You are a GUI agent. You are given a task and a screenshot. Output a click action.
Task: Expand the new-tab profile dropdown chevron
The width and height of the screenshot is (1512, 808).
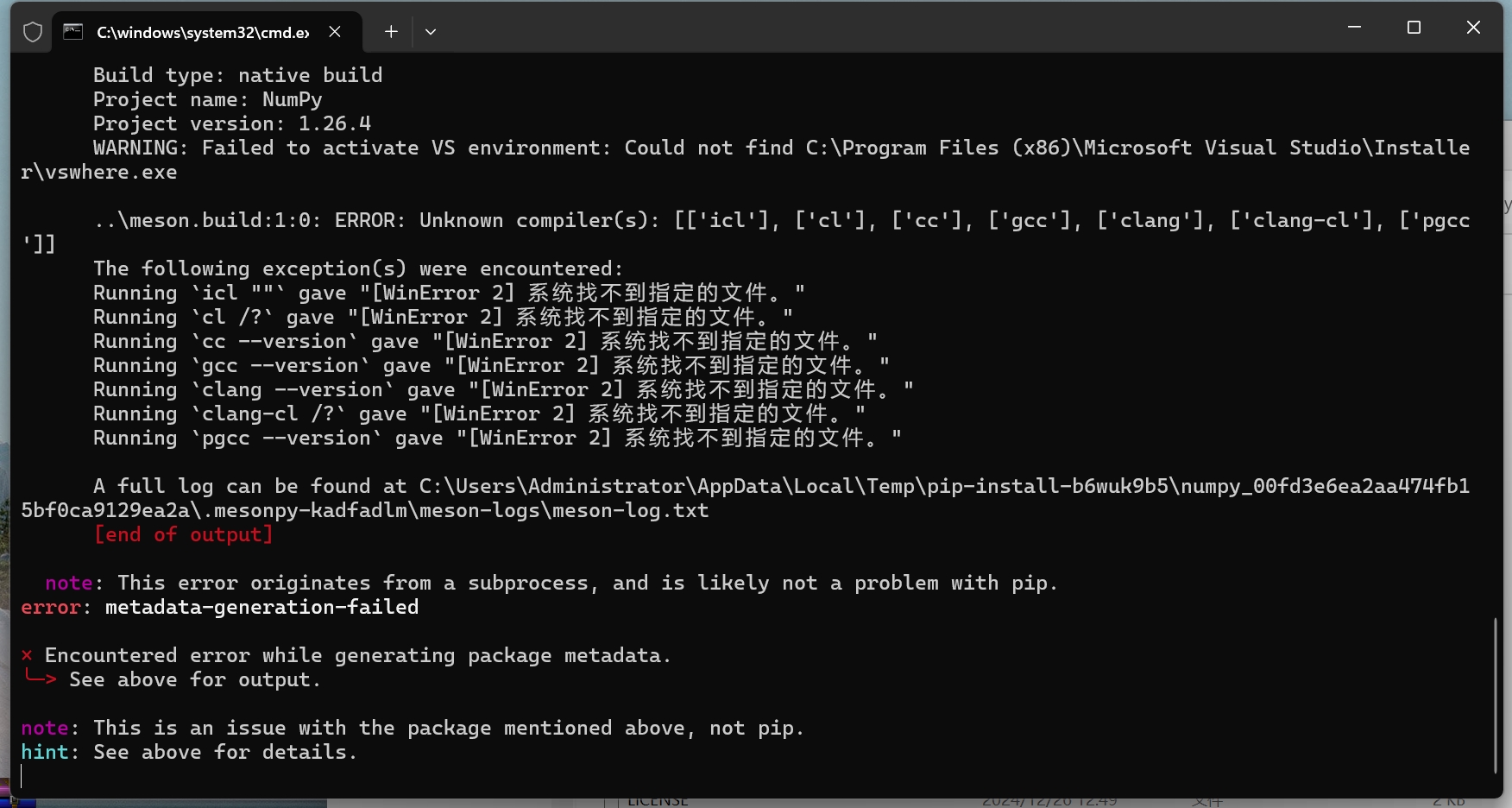click(x=431, y=32)
